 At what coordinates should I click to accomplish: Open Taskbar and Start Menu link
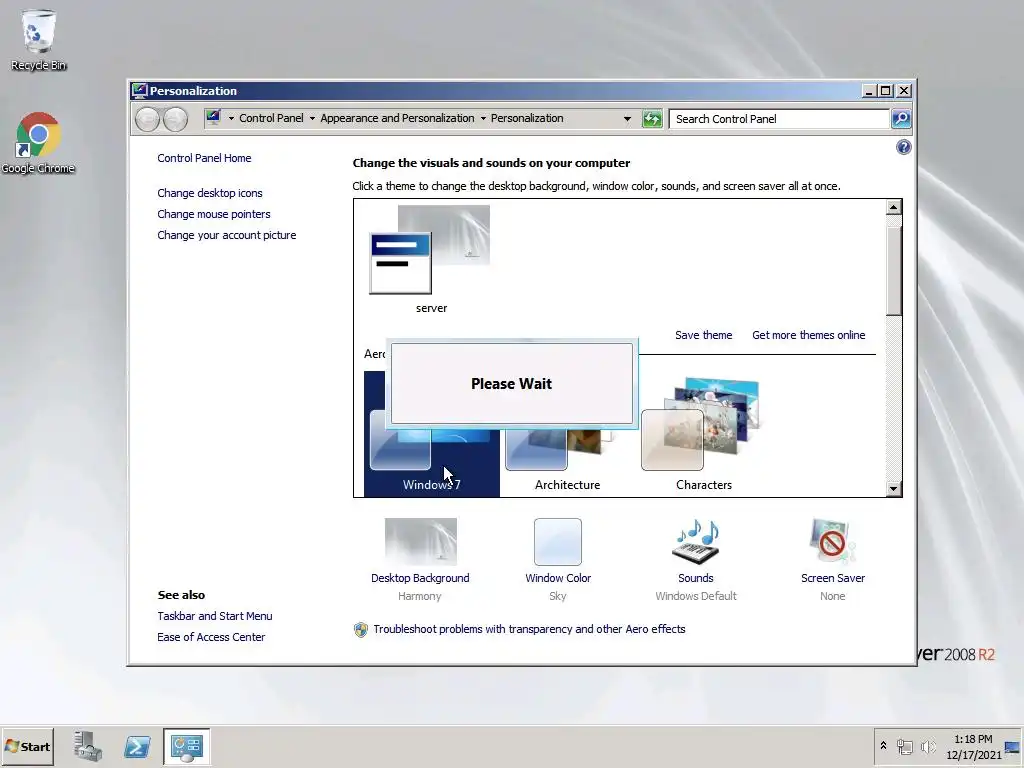215,616
